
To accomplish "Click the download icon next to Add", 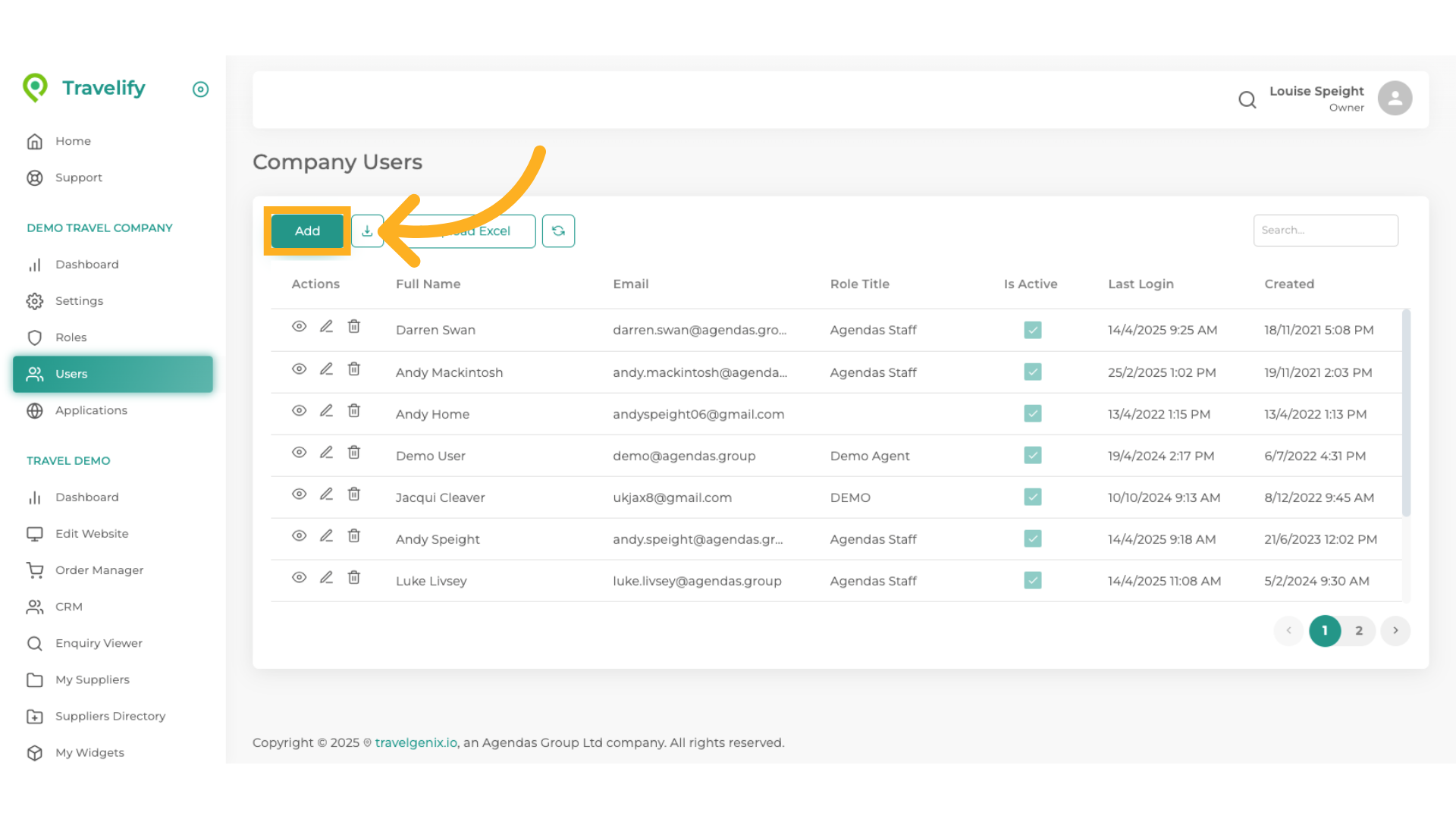I will pyautogui.click(x=367, y=231).
